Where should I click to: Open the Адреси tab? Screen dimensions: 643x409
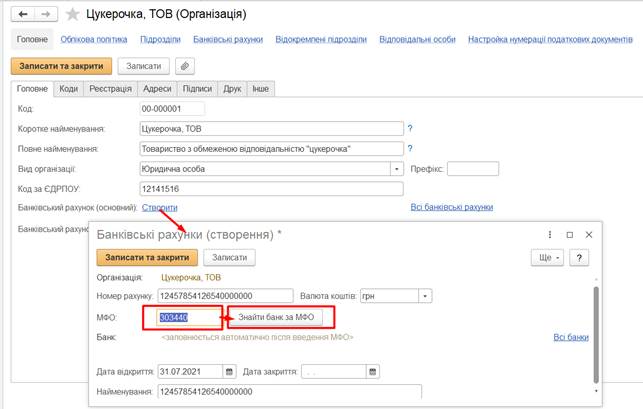tap(156, 89)
